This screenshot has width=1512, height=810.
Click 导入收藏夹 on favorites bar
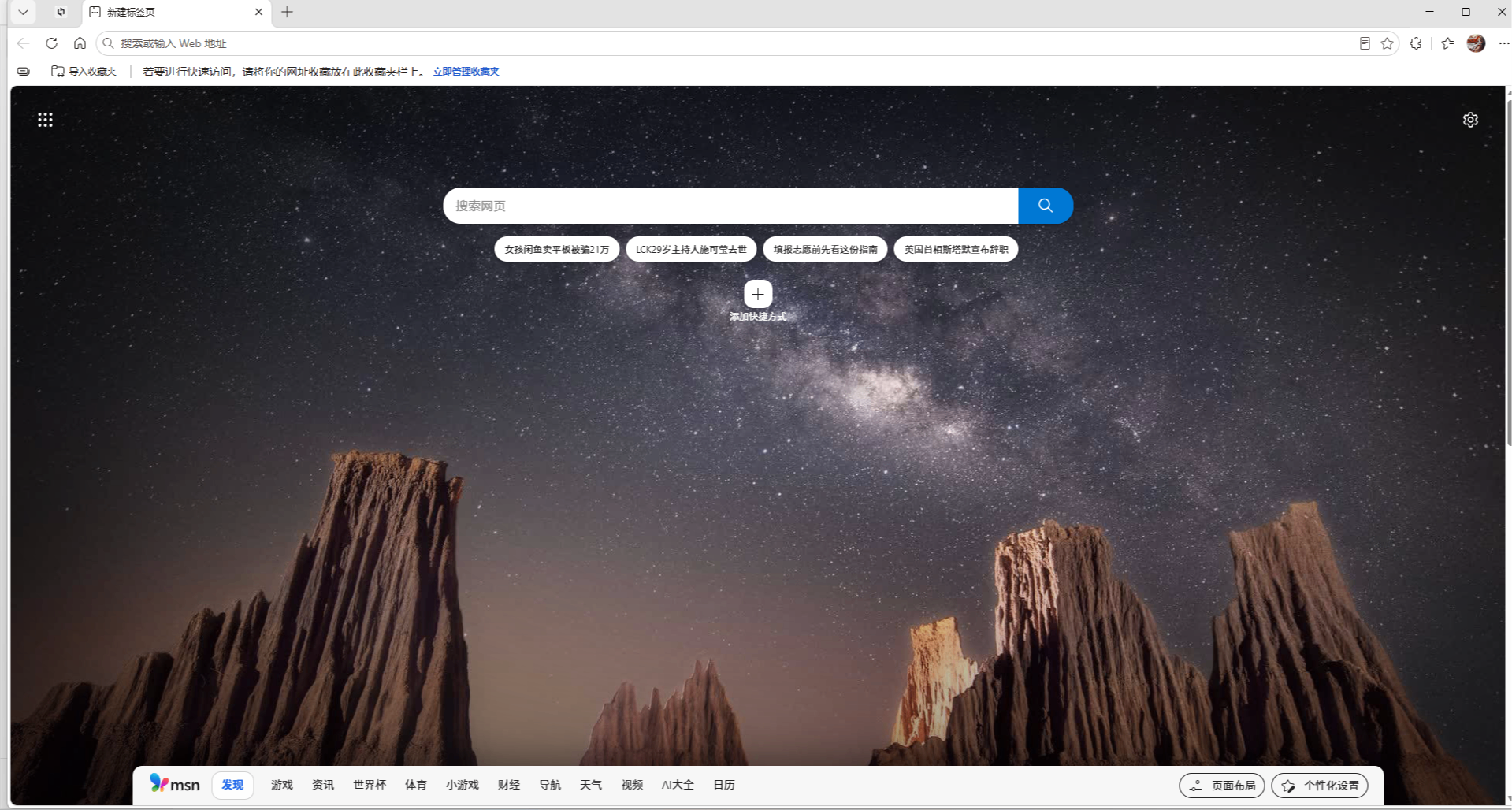point(84,72)
